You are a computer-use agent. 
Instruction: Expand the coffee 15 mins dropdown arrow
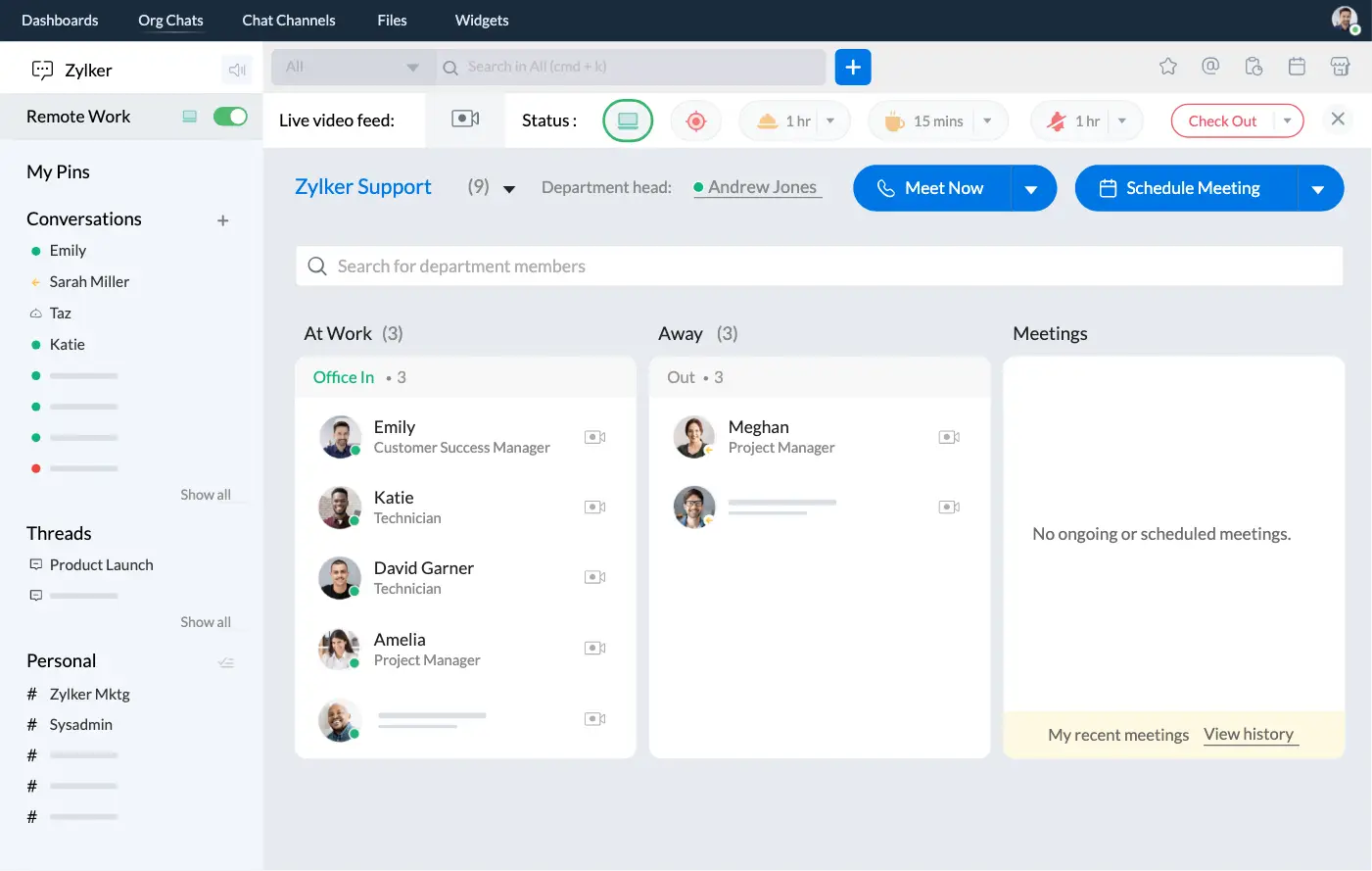(x=987, y=121)
